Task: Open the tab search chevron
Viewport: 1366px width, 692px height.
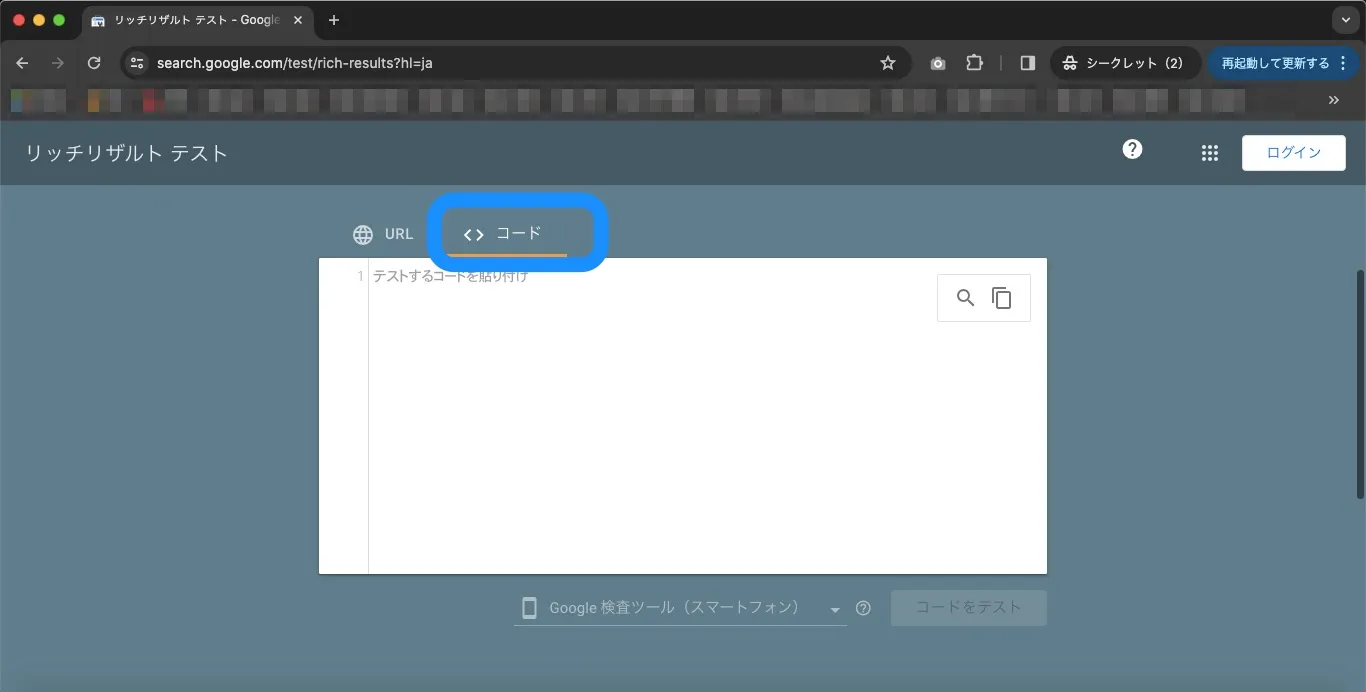Action: coord(1346,20)
